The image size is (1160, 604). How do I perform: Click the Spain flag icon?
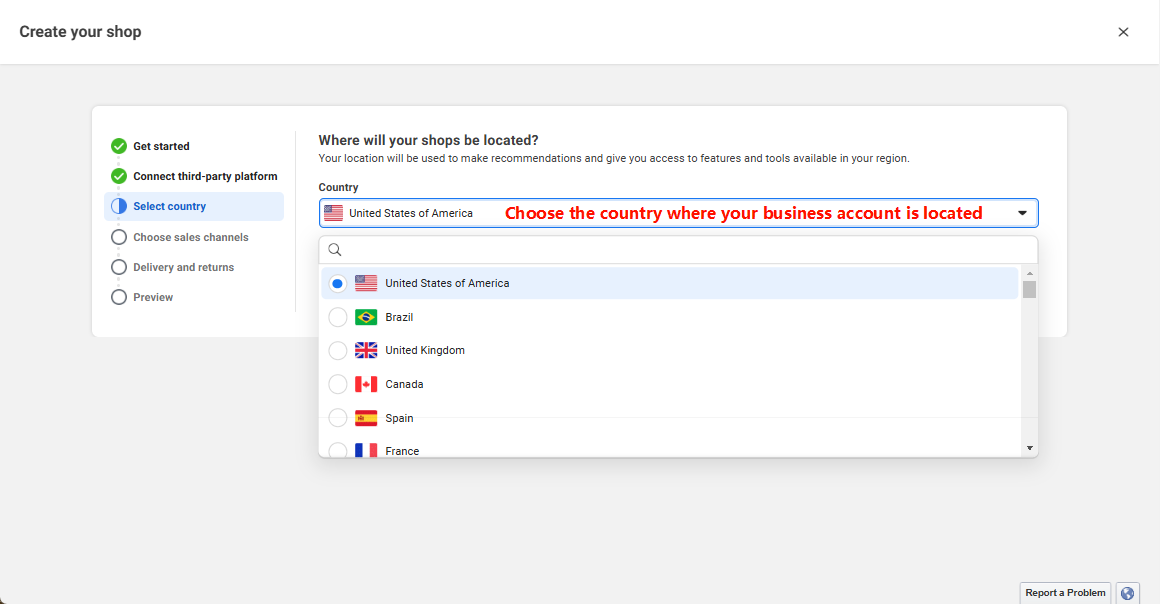pos(366,418)
